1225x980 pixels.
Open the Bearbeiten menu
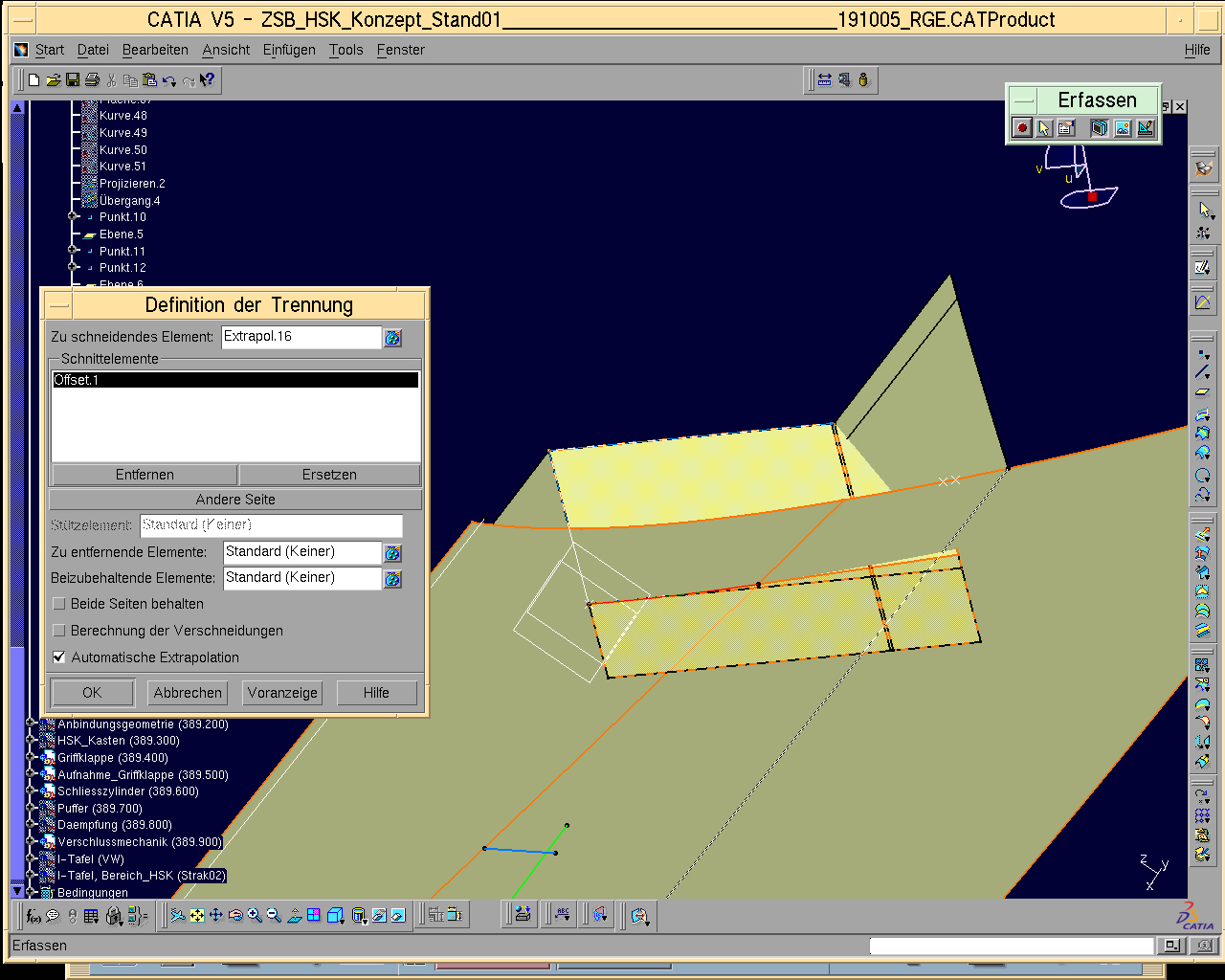point(155,50)
